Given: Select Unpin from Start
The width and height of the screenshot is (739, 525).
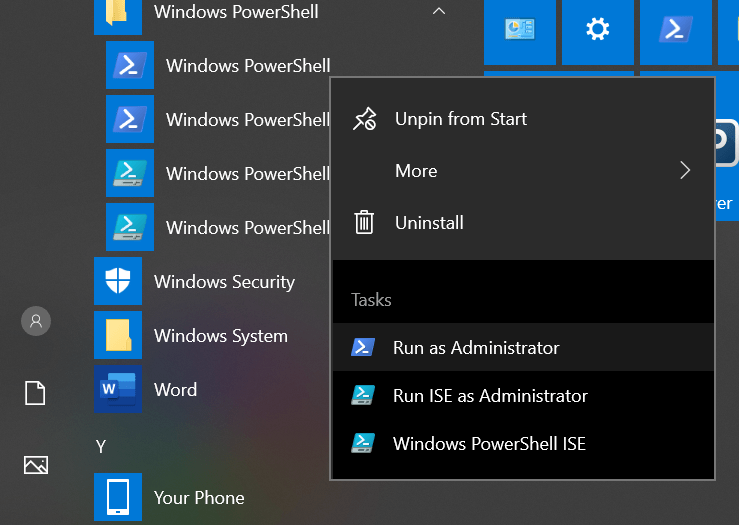Looking at the screenshot, I should 460,119.
